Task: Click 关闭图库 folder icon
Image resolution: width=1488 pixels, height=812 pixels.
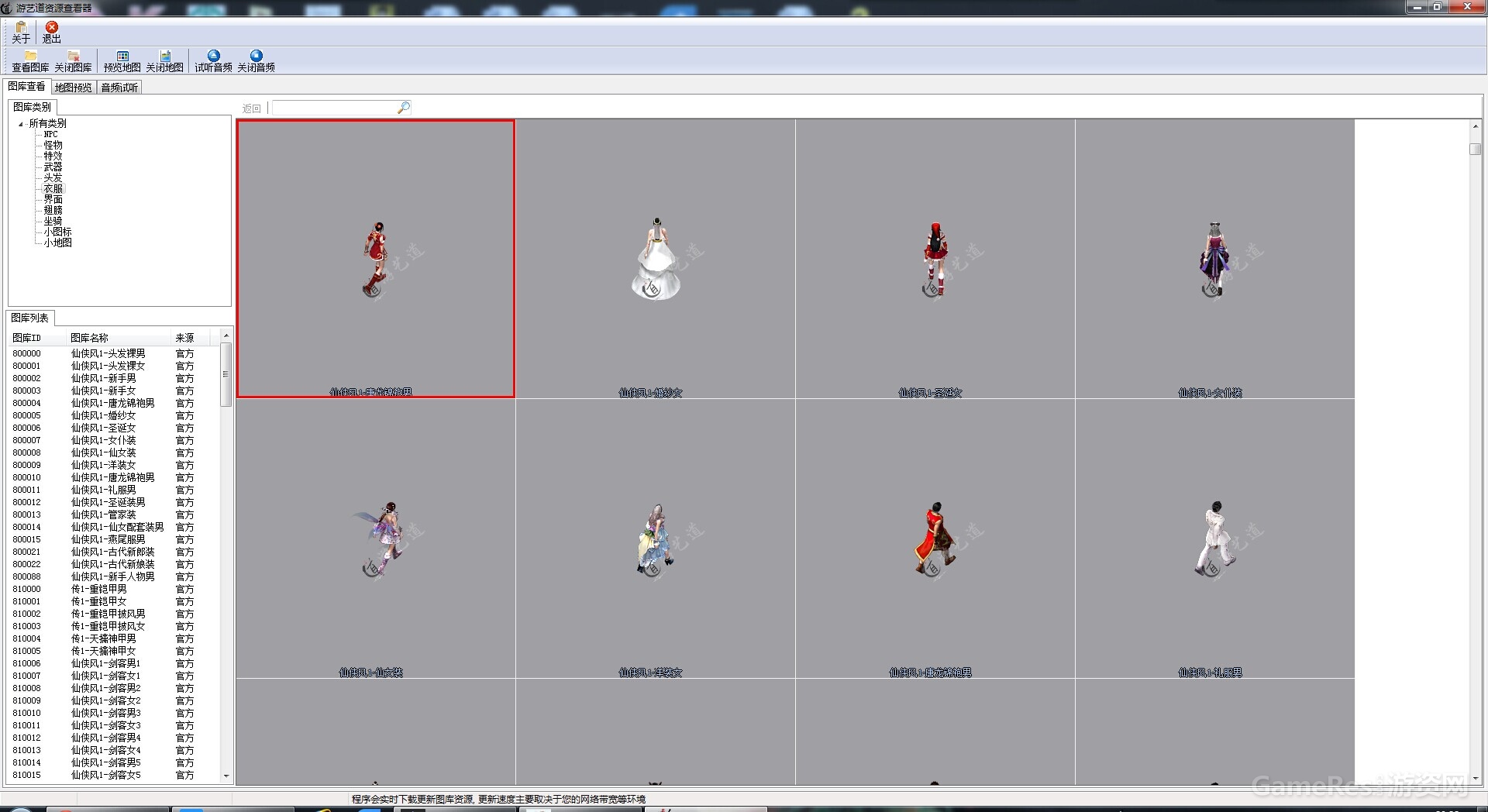Action: tap(74, 61)
